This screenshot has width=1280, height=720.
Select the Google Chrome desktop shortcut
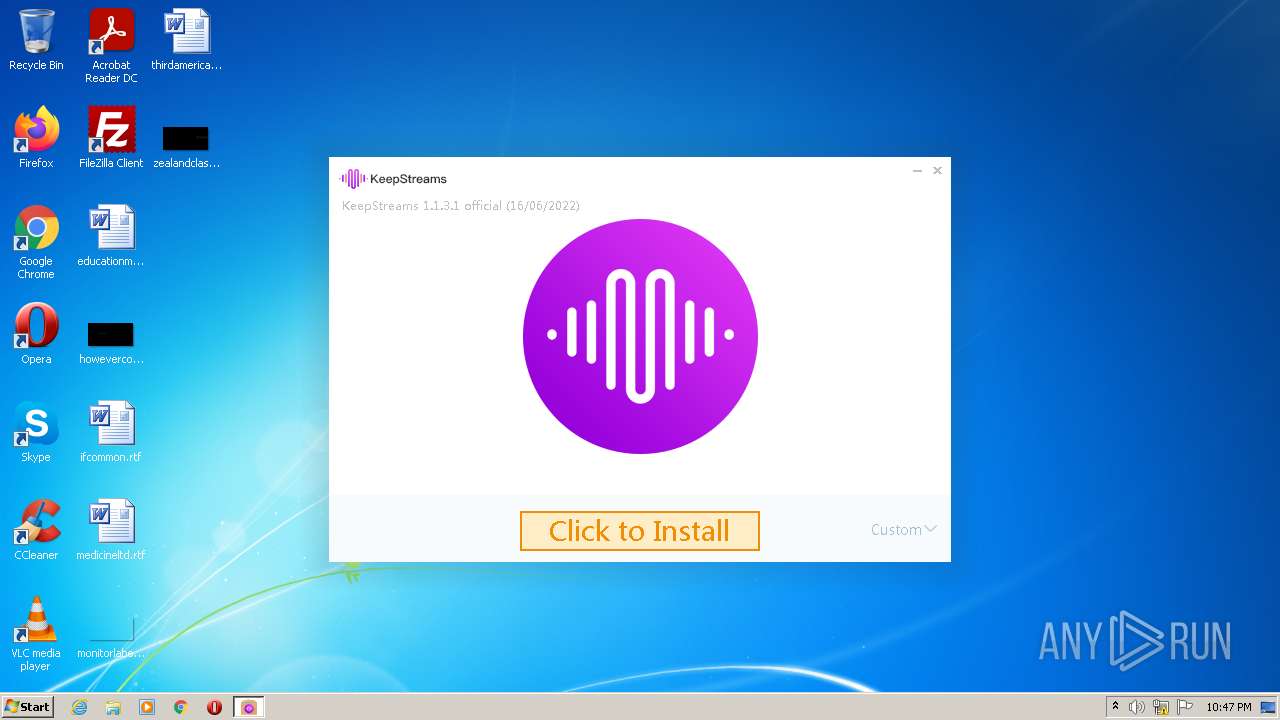point(36,242)
